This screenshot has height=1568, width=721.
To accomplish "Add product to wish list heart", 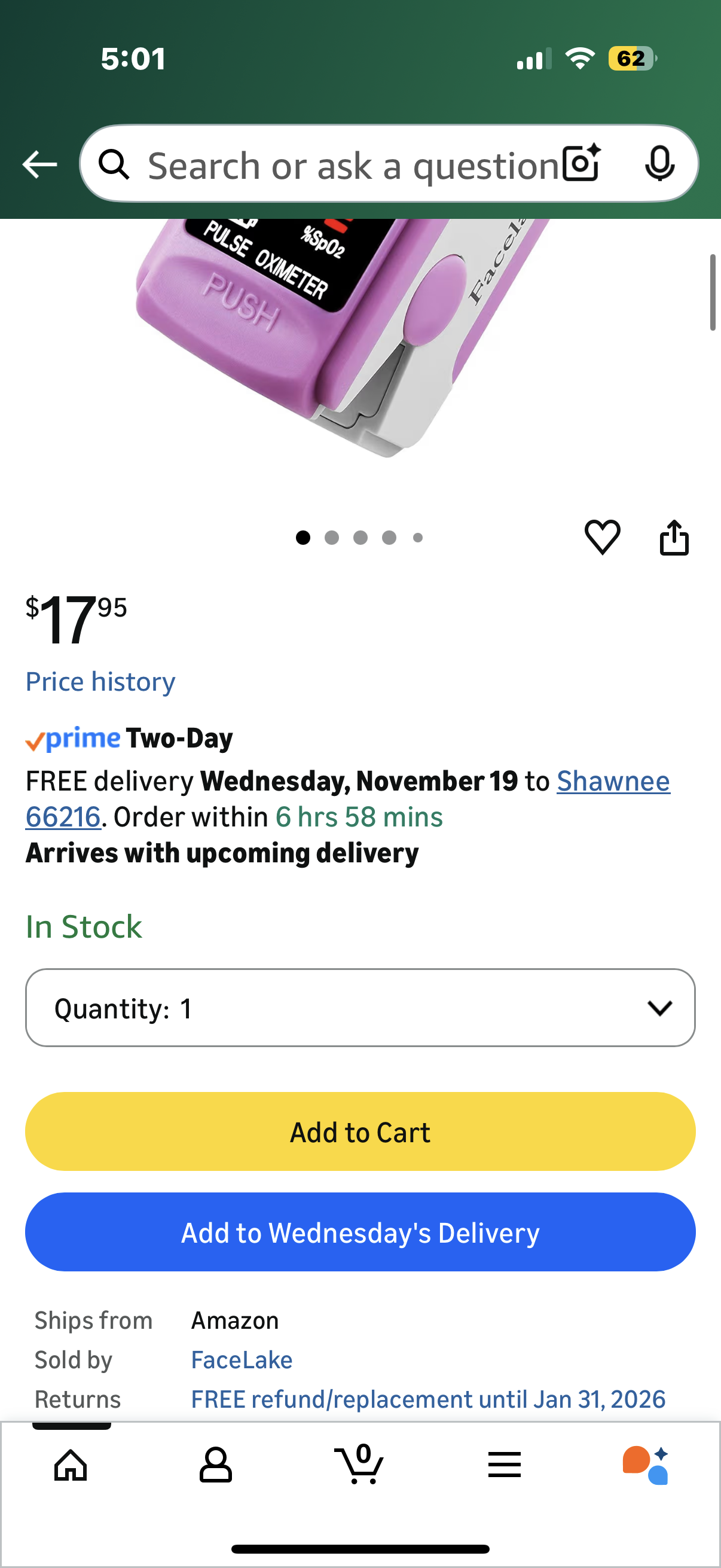I will 602,537.
